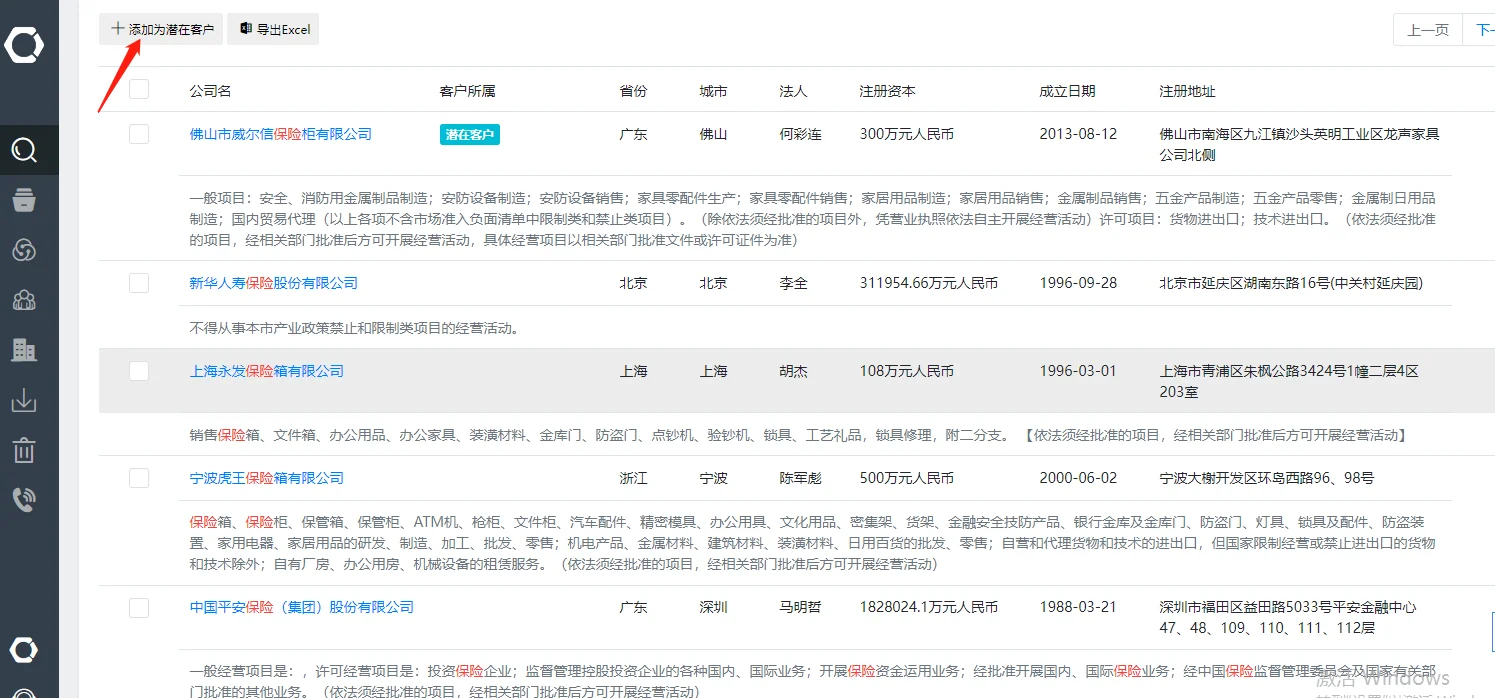Check the row for 中国平安保险（集团）股份有限公司
1495x698 pixels.
click(x=139, y=607)
